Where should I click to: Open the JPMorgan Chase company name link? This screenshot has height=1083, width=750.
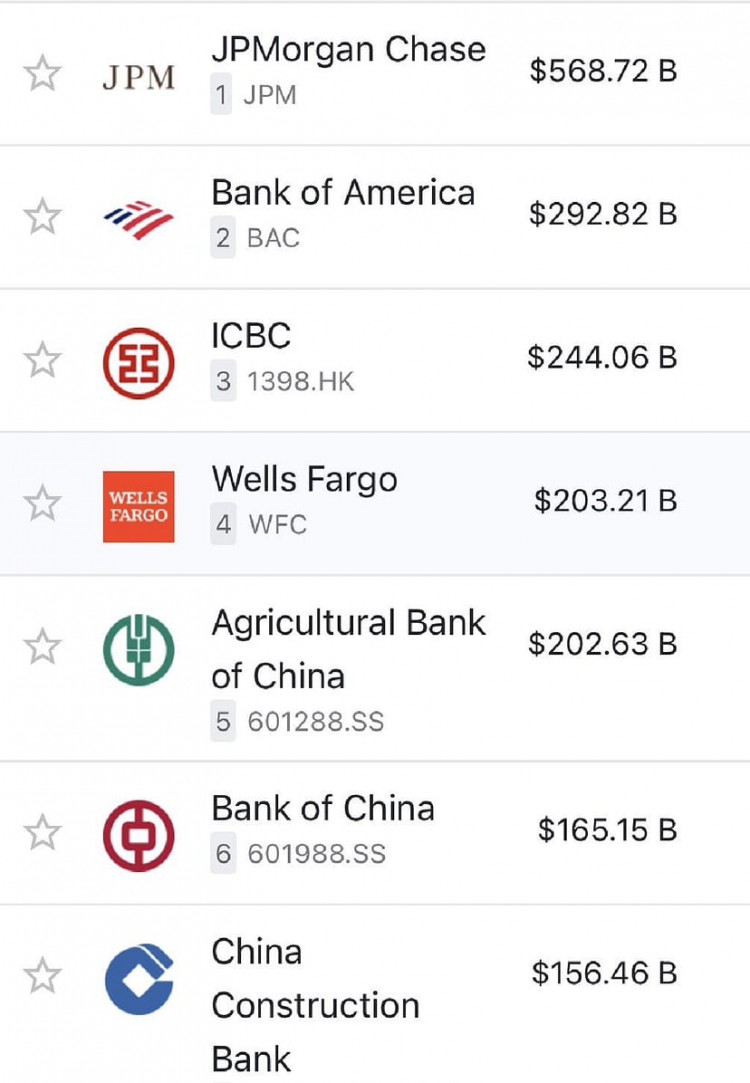click(x=349, y=50)
